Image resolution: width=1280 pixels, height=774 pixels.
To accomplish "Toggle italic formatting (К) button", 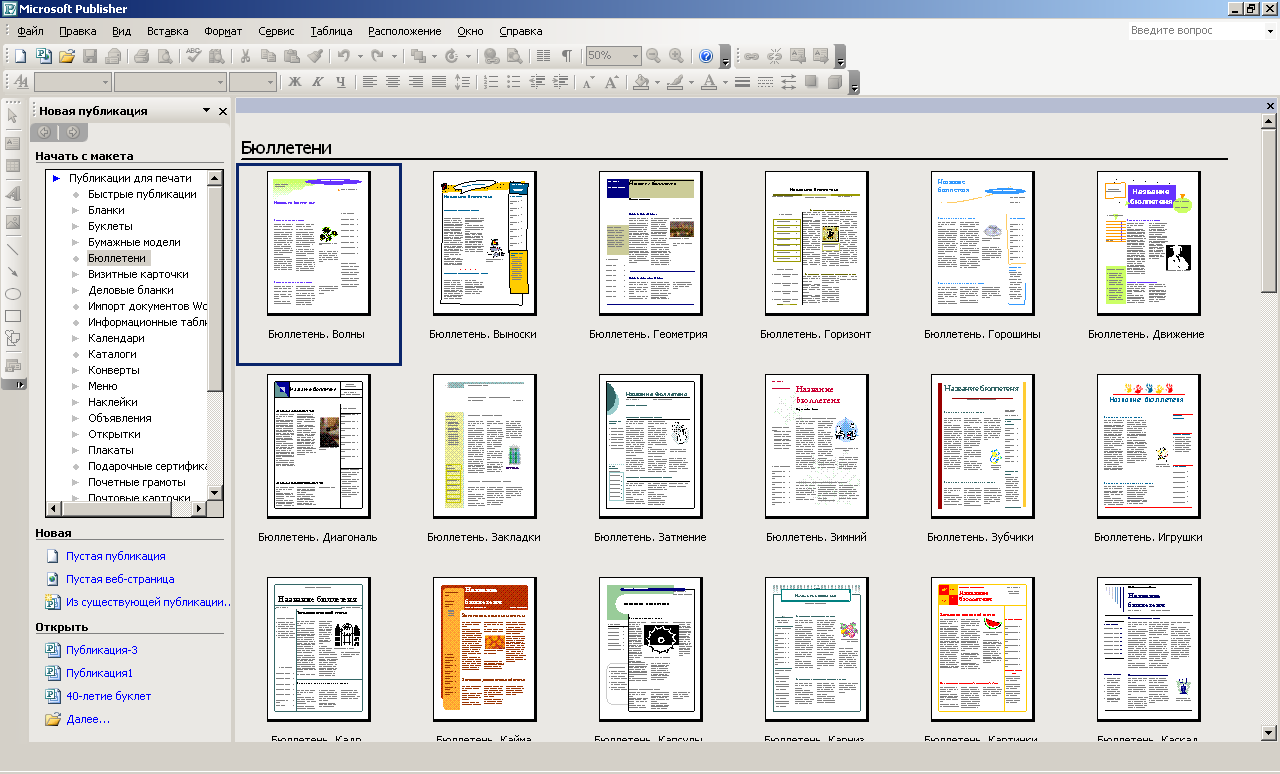I will (x=318, y=82).
